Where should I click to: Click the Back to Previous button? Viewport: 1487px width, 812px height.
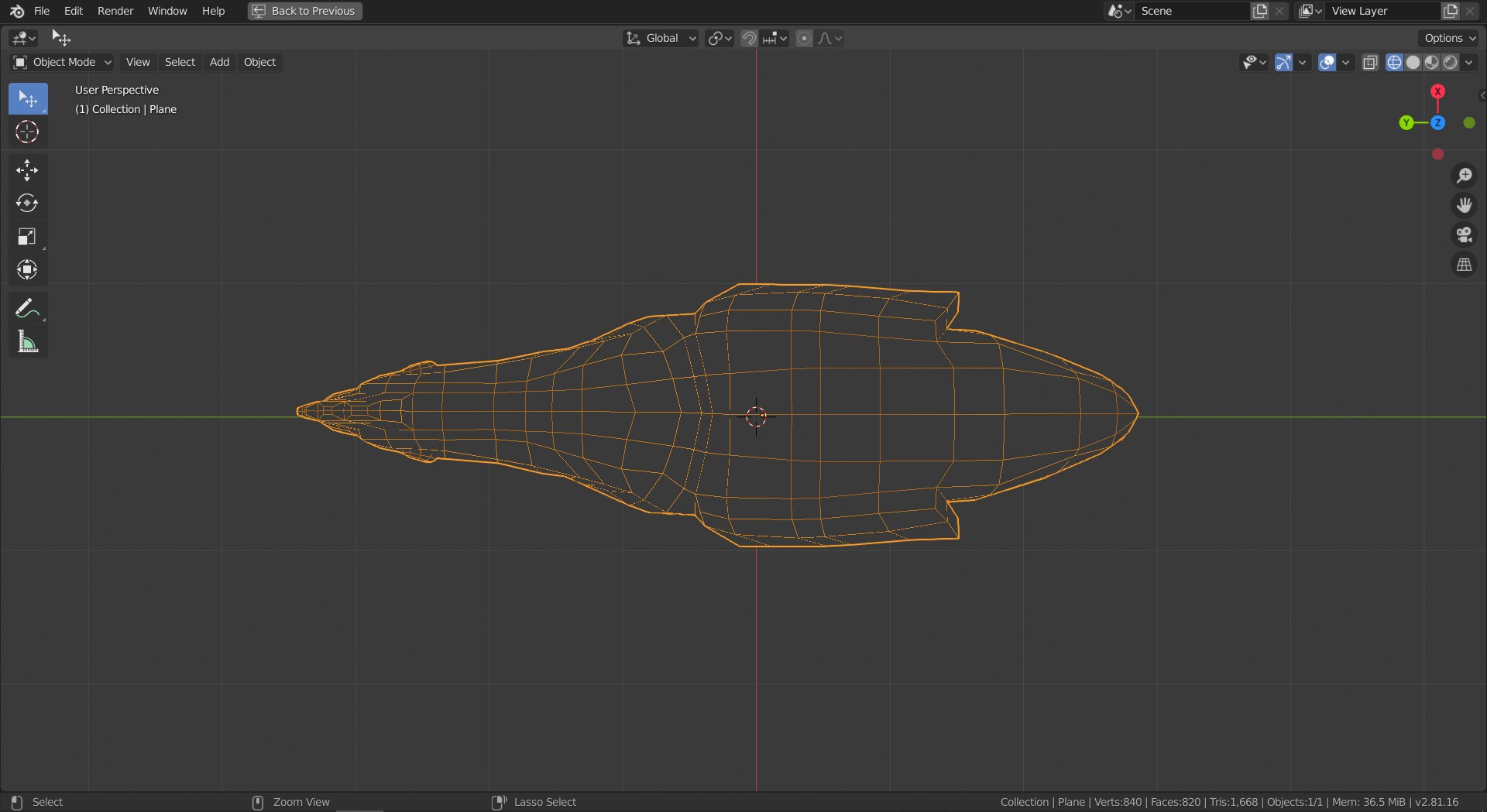click(x=305, y=11)
